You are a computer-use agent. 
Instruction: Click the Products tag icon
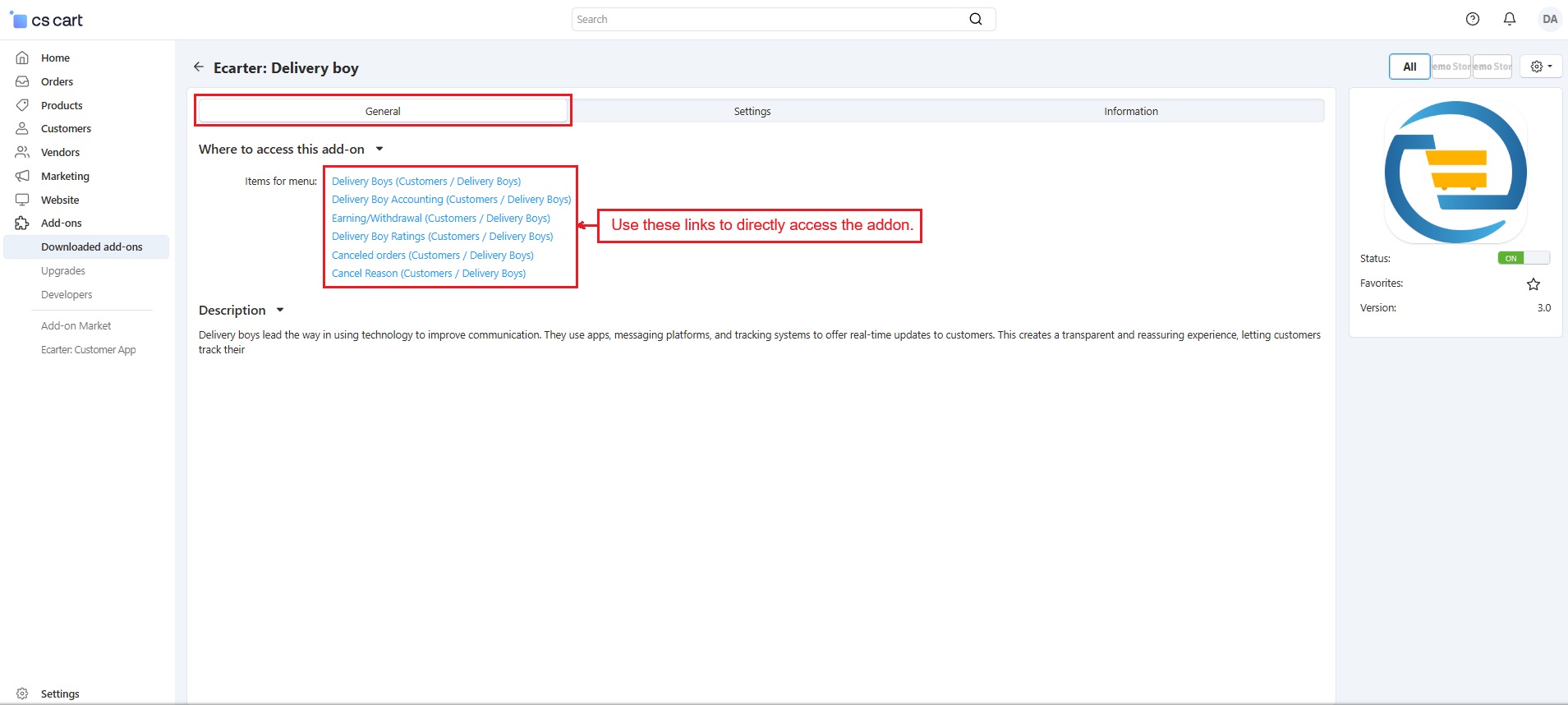pos(22,105)
